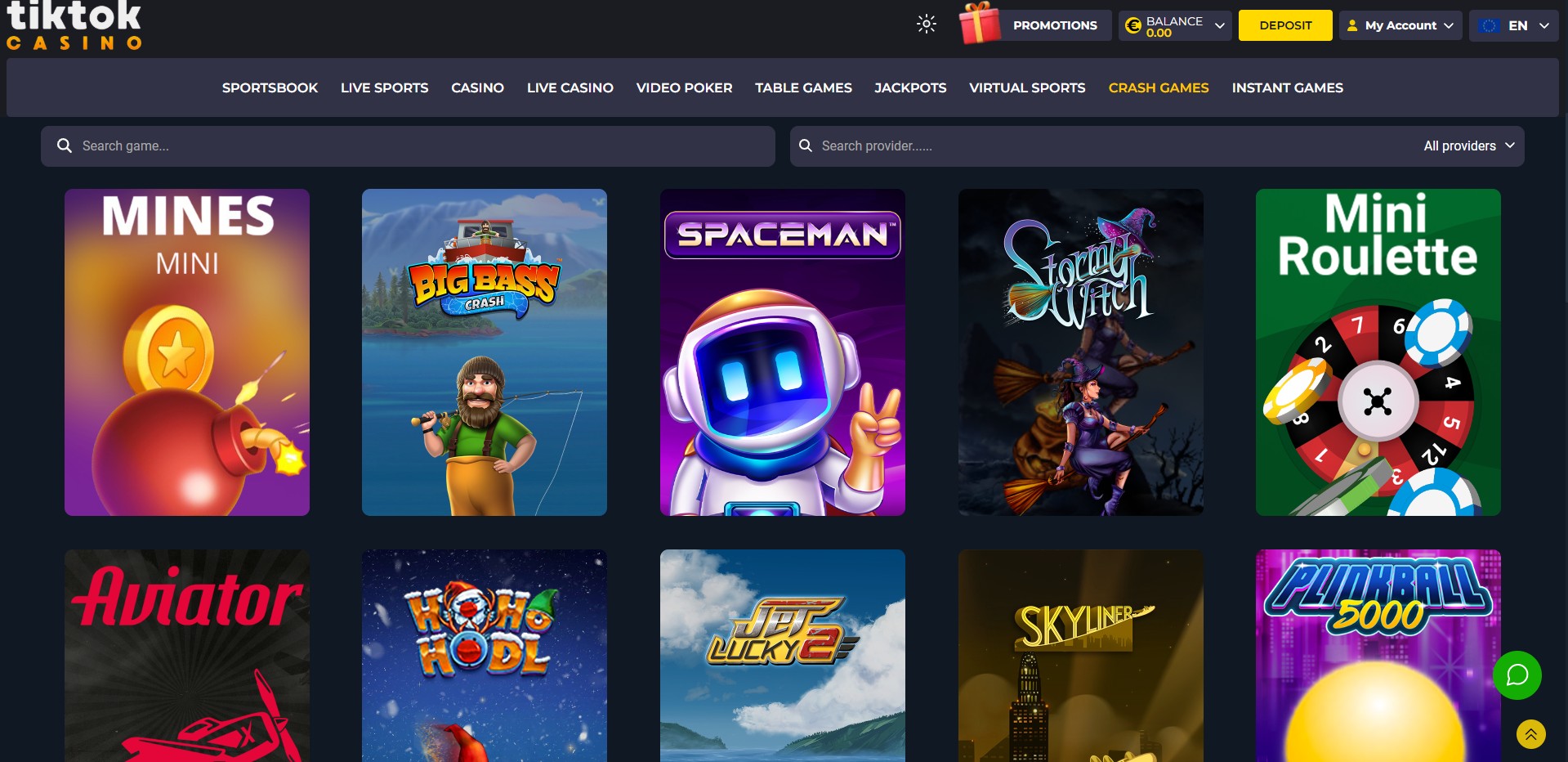Screen dimensions: 1568x762
Task: Open the Ho Ho Hodl game
Action: click(x=485, y=656)
